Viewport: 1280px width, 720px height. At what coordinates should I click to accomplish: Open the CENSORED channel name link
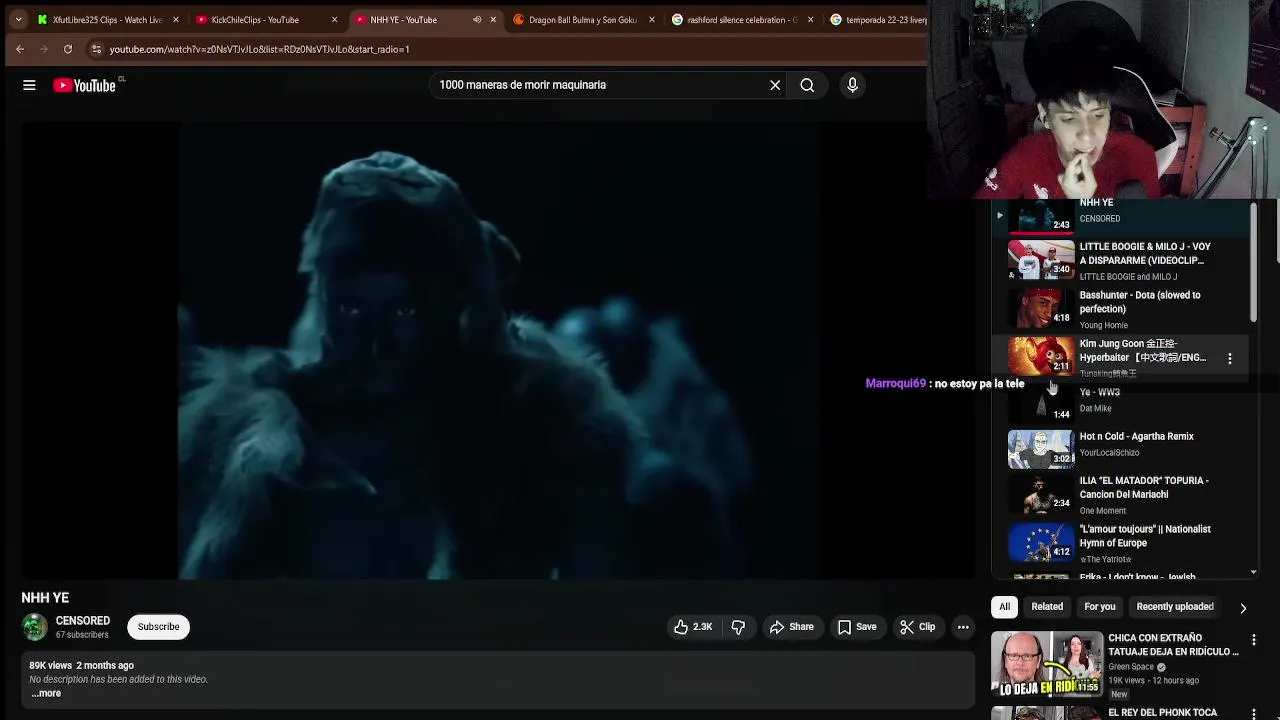[83, 621]
